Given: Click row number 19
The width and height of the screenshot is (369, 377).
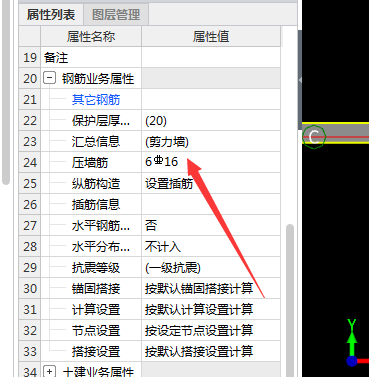Looking at the screenshot, I should [x=30, y=57].
